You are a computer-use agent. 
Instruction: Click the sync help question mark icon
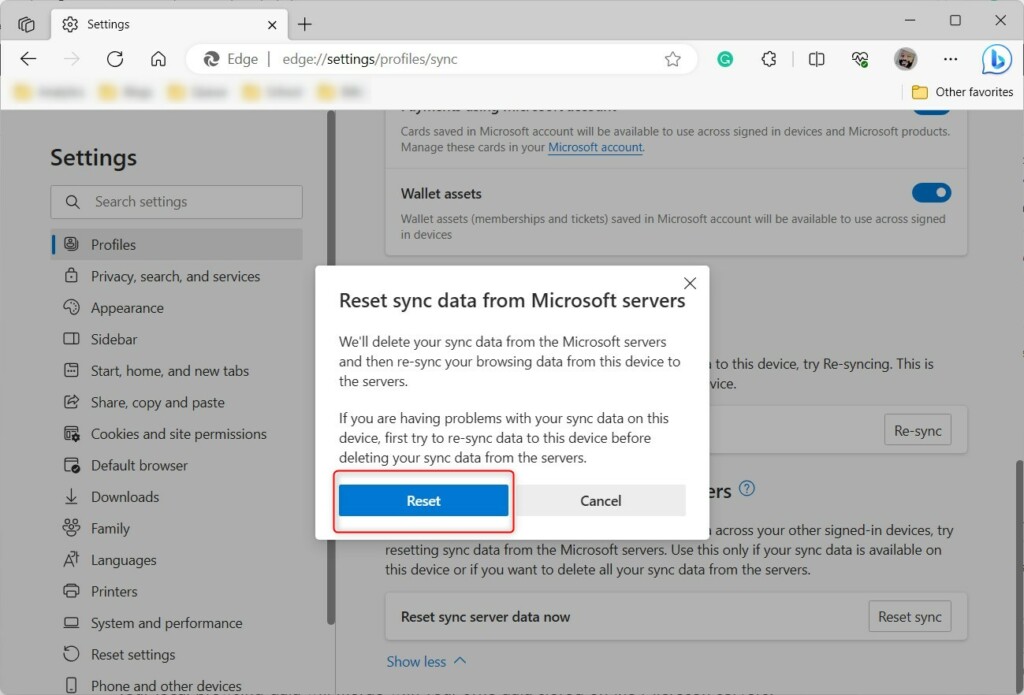click(x=746, y=490)
